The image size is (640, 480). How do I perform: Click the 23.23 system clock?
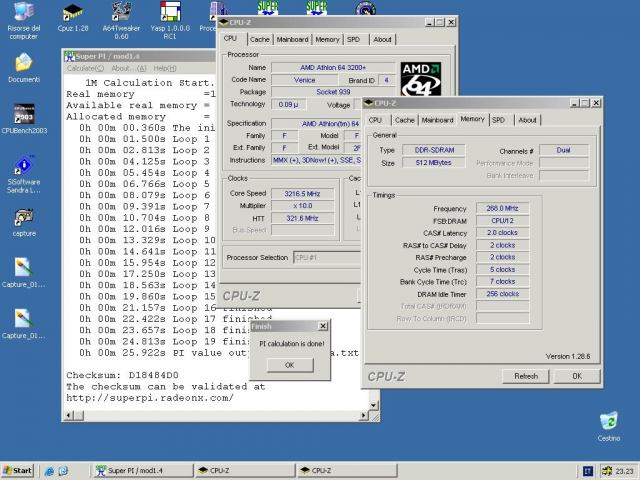(624, 471)
